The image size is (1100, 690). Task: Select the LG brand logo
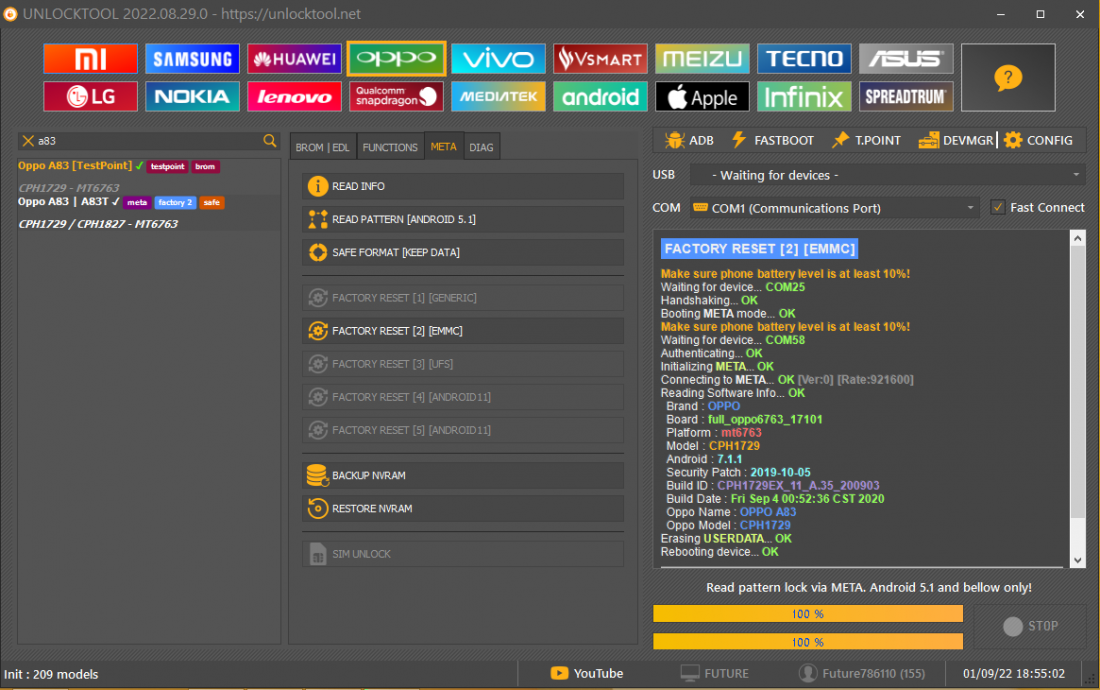pos(90,97)
